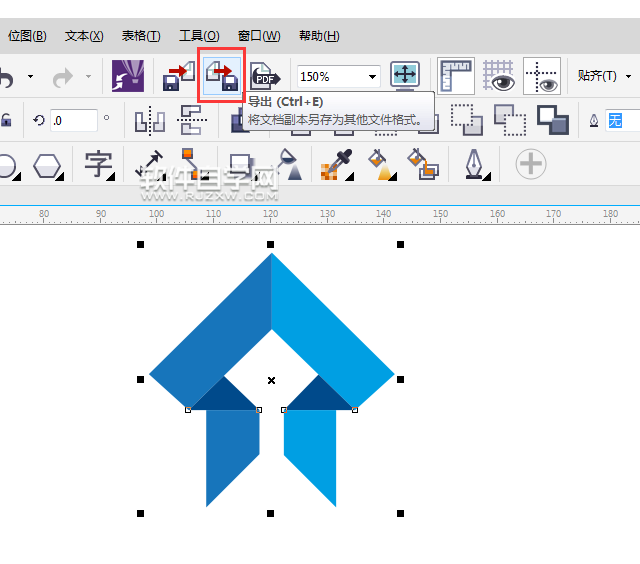Select the Text tool
The width and height of the screenshot is (640, 564).
[98, 164]
